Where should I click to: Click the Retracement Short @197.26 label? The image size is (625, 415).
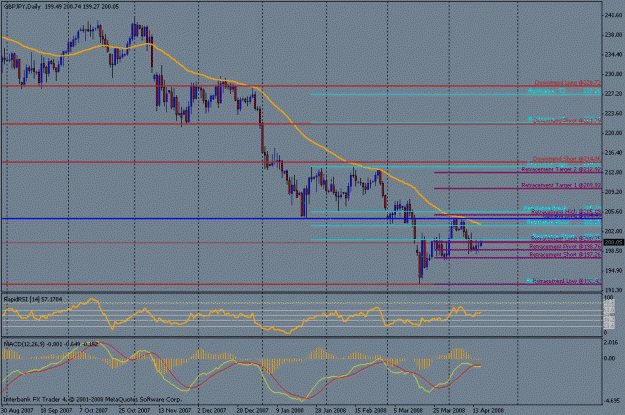point(565,254)
